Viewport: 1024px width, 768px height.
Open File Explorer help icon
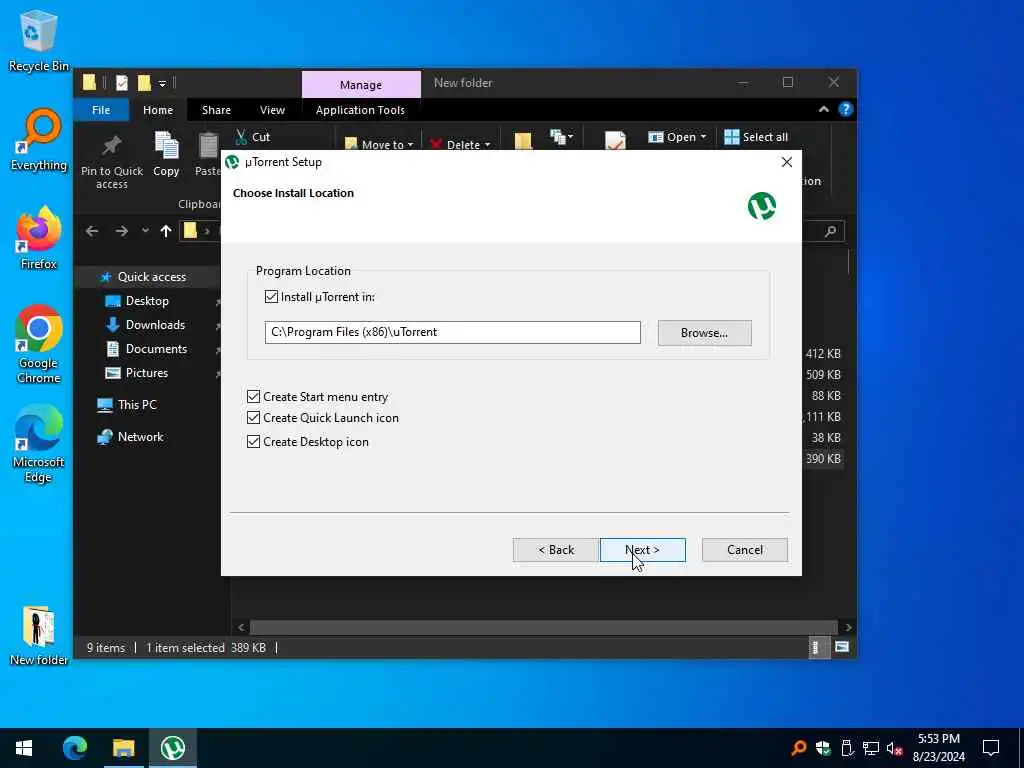846,109
